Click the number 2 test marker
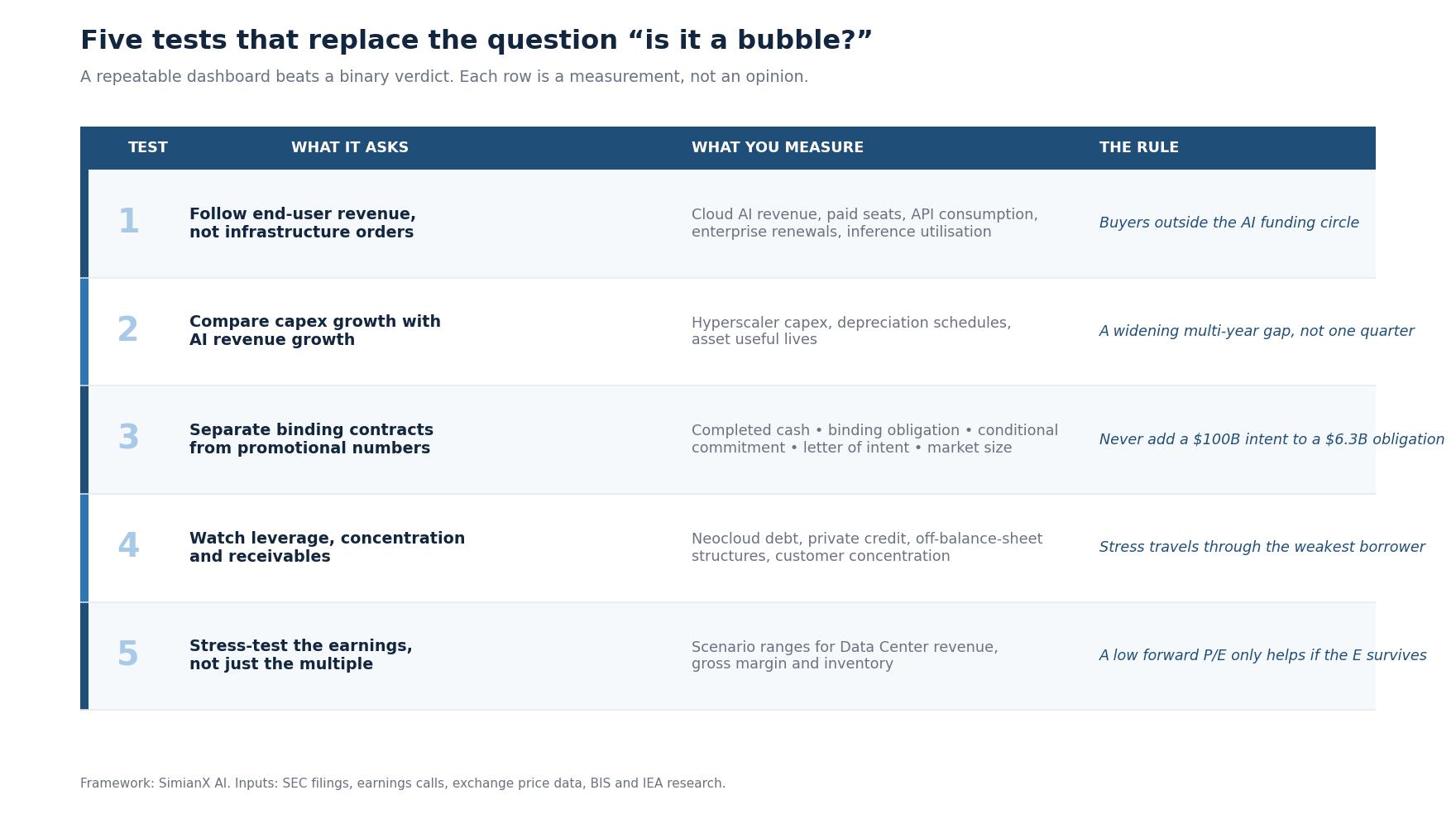Image resolution: width=1456 pixels, height=819 pixels. coord(128,331)
